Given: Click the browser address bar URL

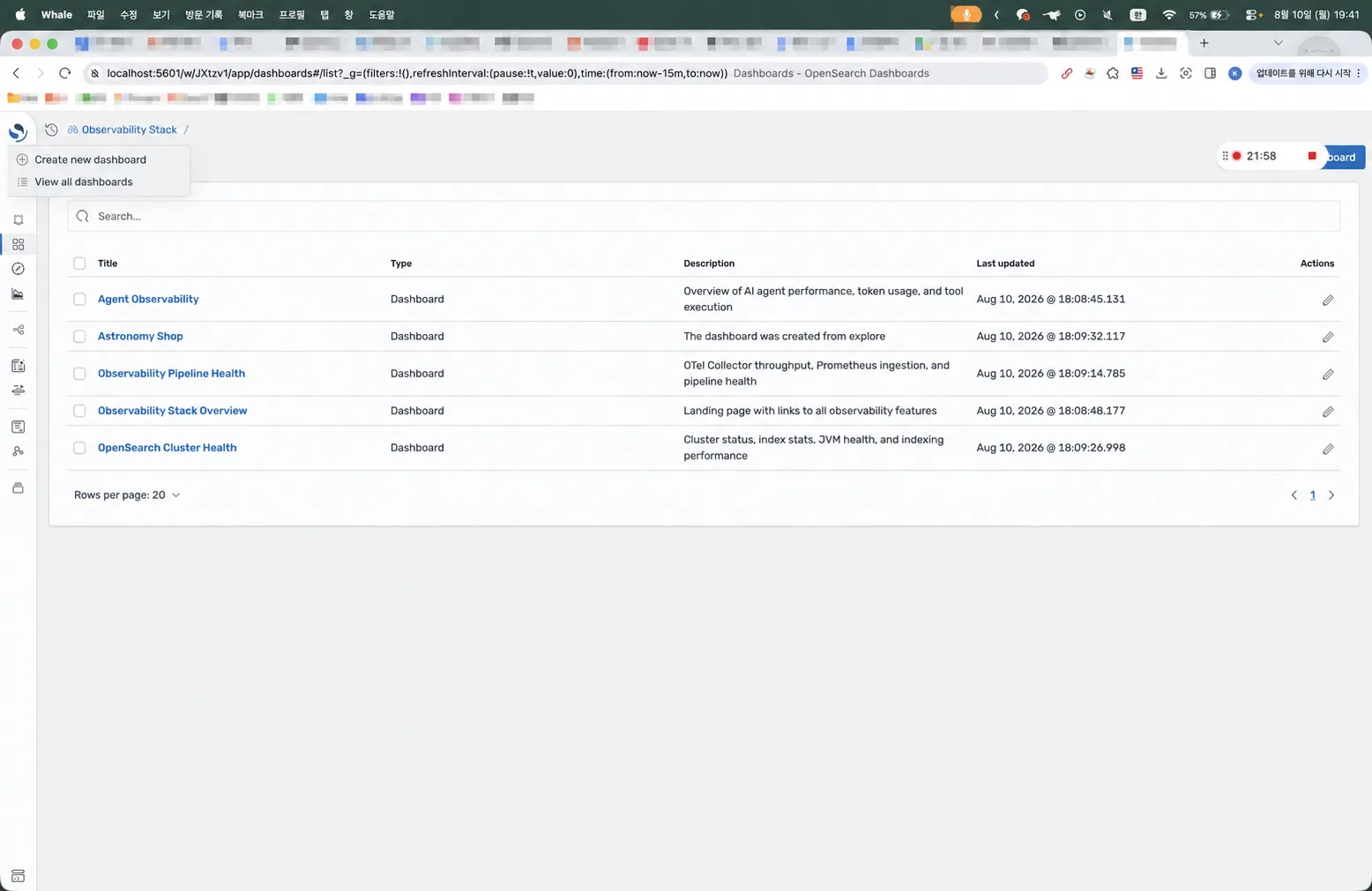Looking at the screenshot, I should pyautogui.click(x=416, y=73).
